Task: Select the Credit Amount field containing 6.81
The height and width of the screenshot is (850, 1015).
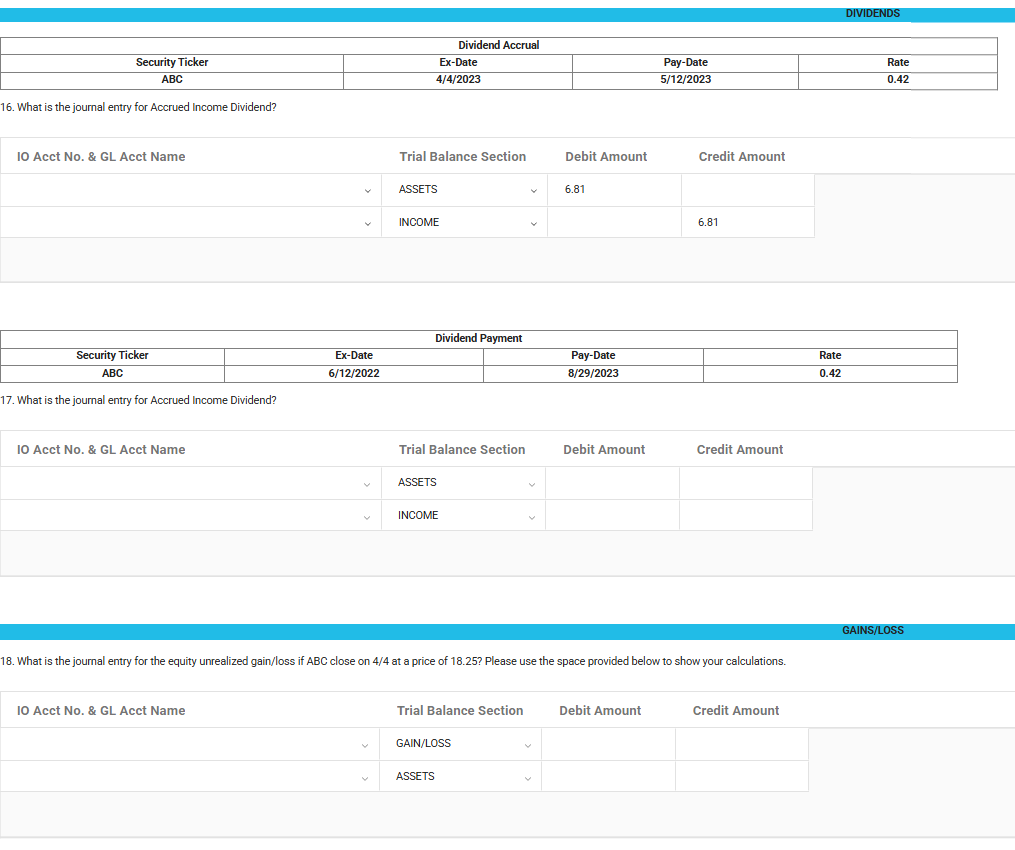Action: point(747,222)
